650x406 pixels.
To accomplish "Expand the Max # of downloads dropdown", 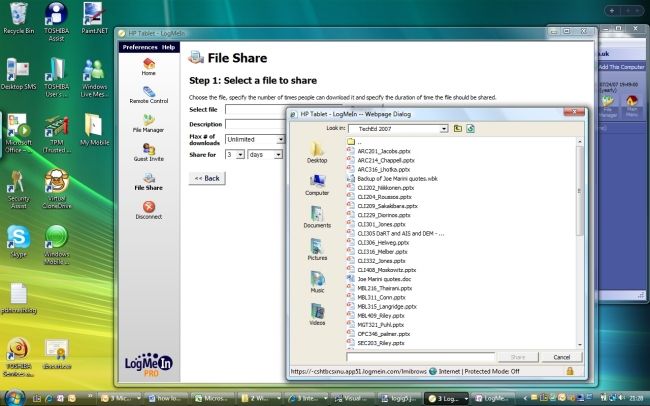I will (x=281, y=139).
